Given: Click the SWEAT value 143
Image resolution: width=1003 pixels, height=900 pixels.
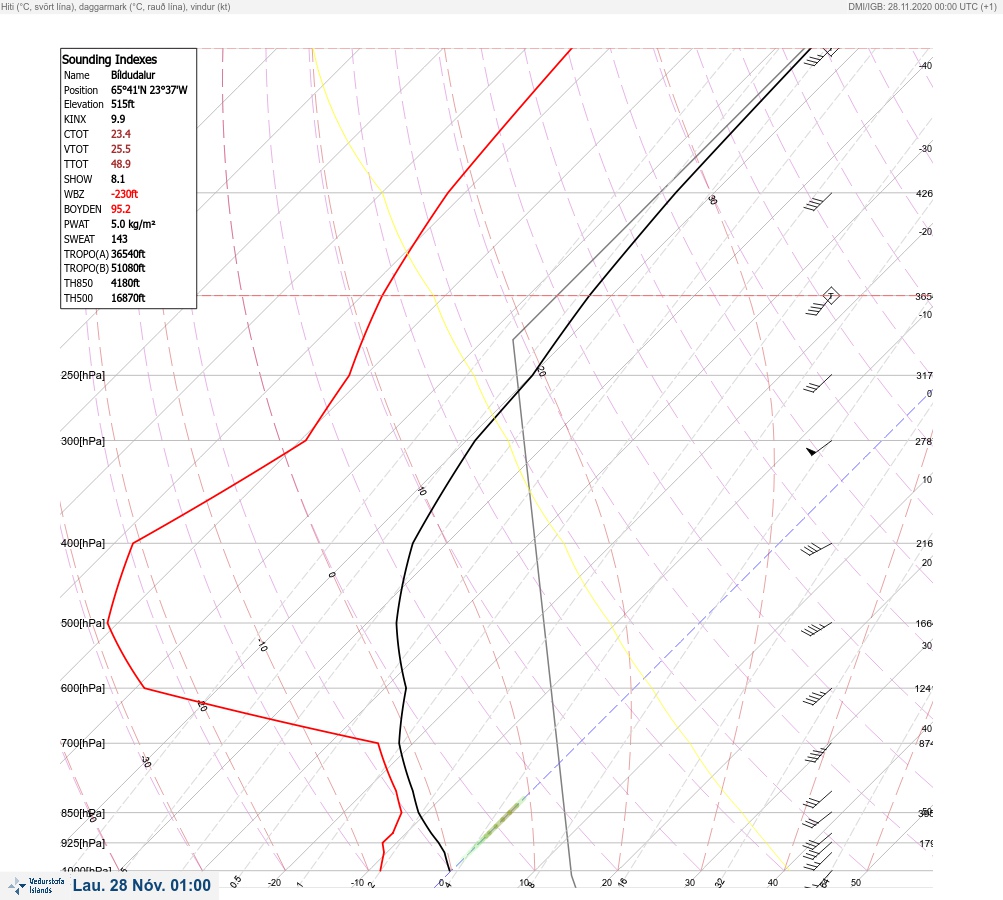Looking at the screenshot, I should click(x=119, y=239).
